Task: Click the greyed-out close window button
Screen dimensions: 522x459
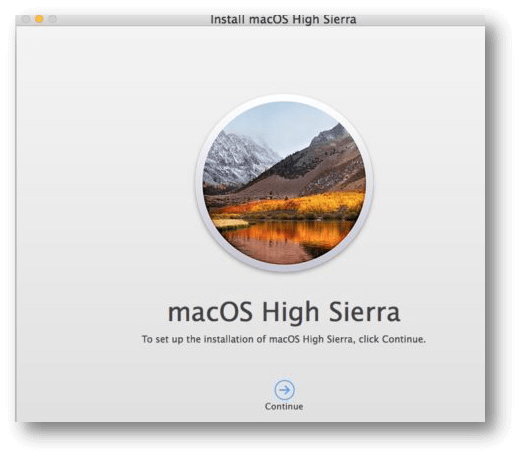Action: 26,19
